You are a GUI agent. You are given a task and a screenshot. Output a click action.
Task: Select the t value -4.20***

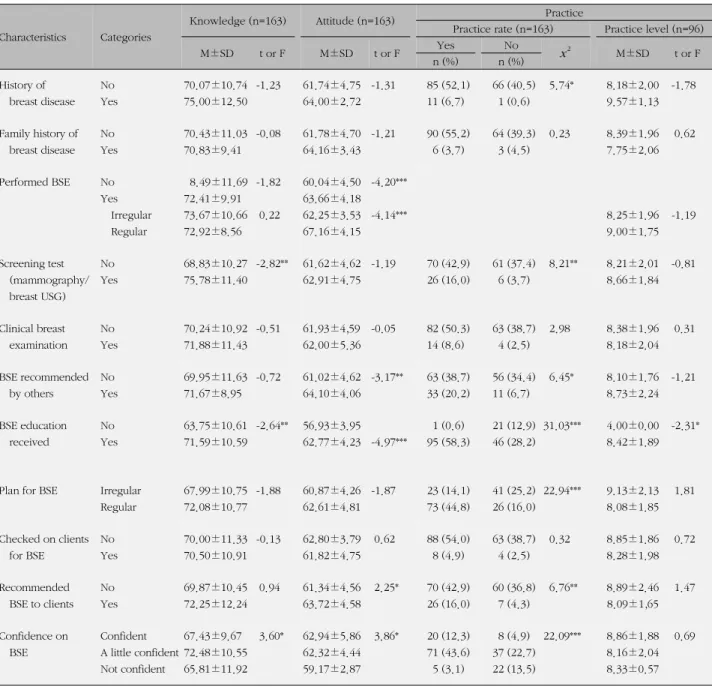389,182
